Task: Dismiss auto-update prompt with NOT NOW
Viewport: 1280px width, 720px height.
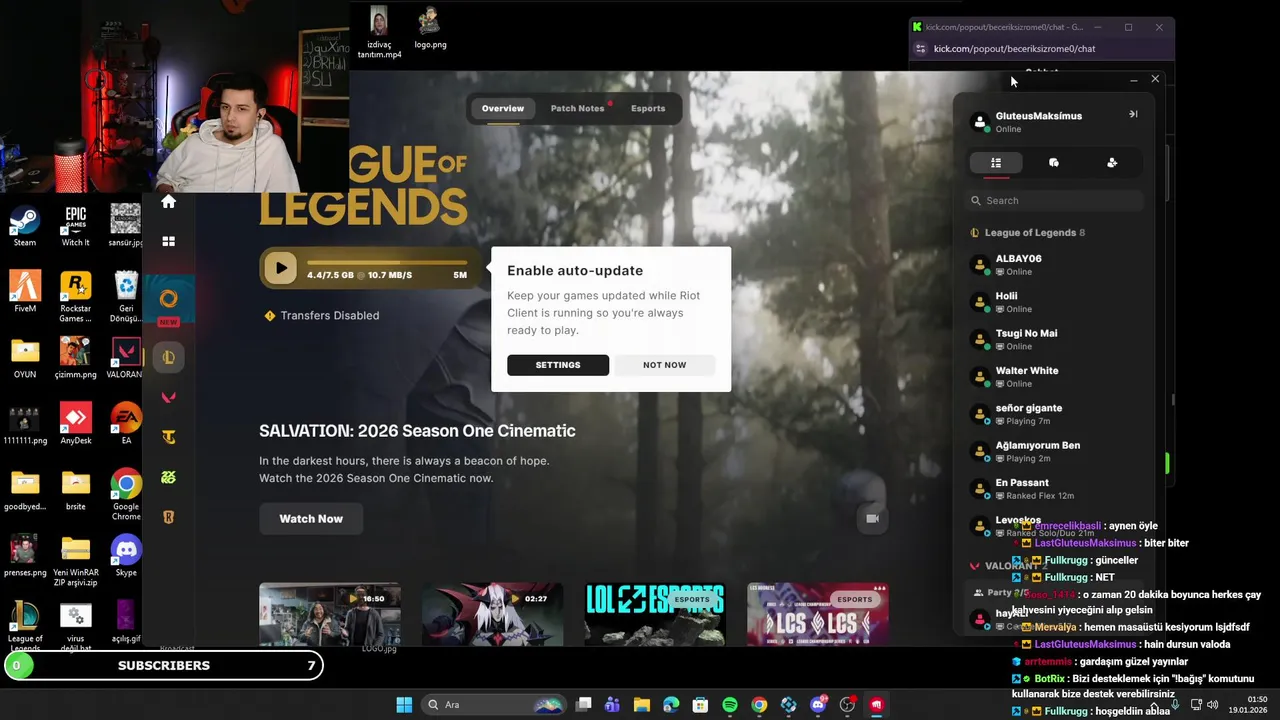Action: [665, 365]
